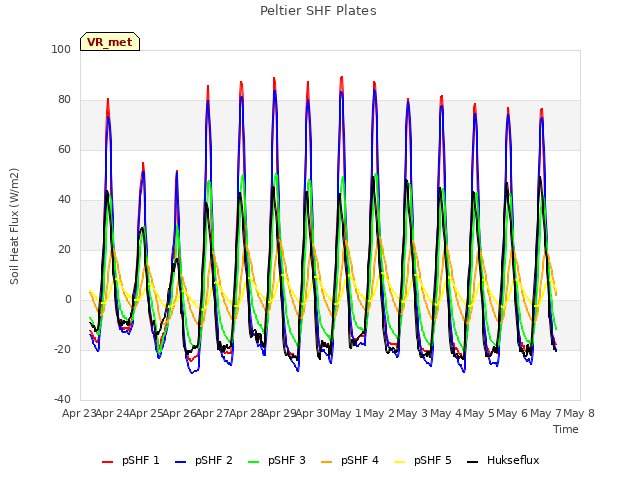Click the black Hukseflux legend swatch
Viewport: 640px width, 480px height.
(473, 462)
